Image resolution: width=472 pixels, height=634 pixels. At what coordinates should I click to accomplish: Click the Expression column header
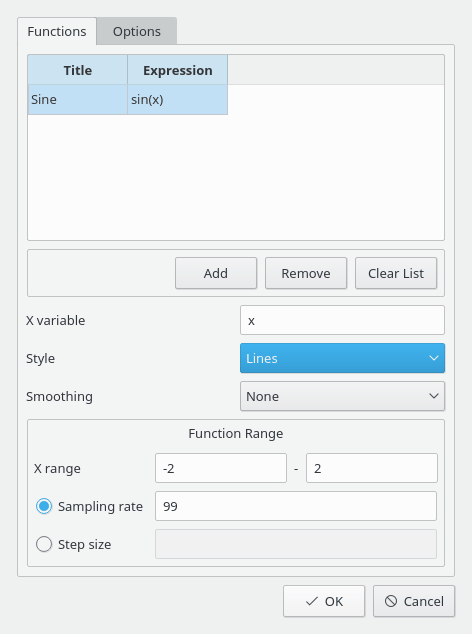pos(178,70)
